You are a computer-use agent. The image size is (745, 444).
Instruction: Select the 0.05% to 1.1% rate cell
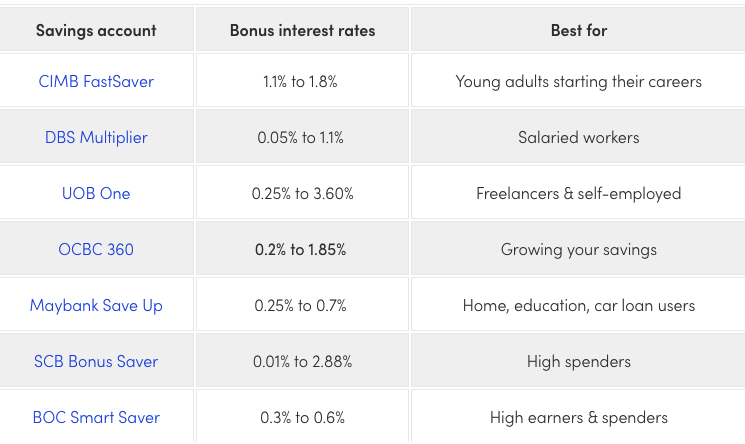300,137
